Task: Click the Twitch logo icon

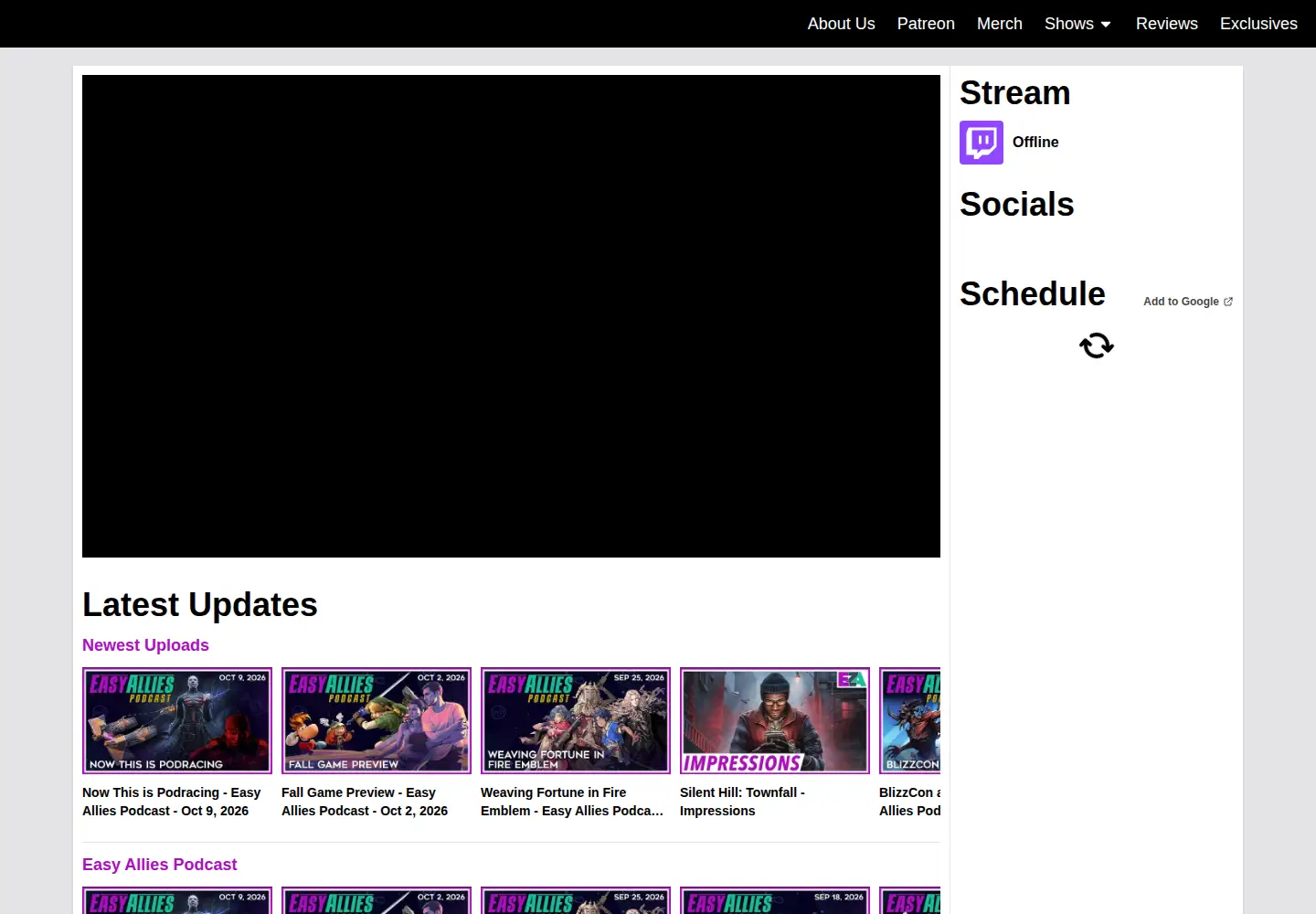Action: [x=982, y=143]
